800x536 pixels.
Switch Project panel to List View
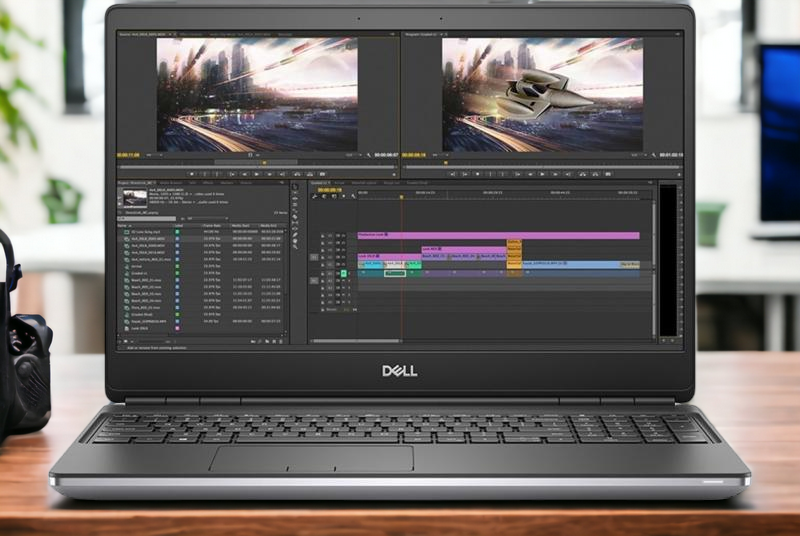119,342
